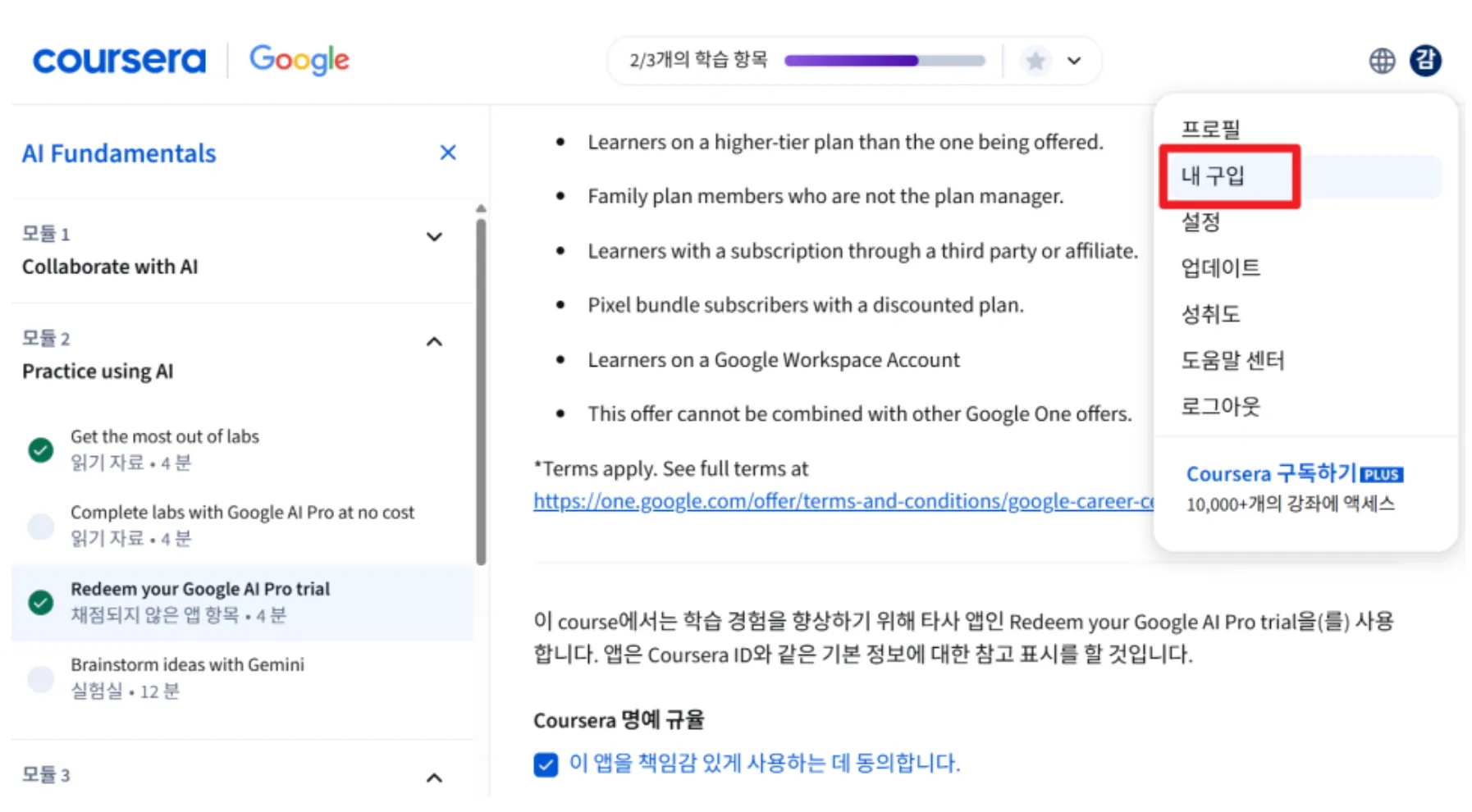Select 내 구입 from the profile menu
This screenshot has width=1472, height=812.
[x=1213, y=176]
